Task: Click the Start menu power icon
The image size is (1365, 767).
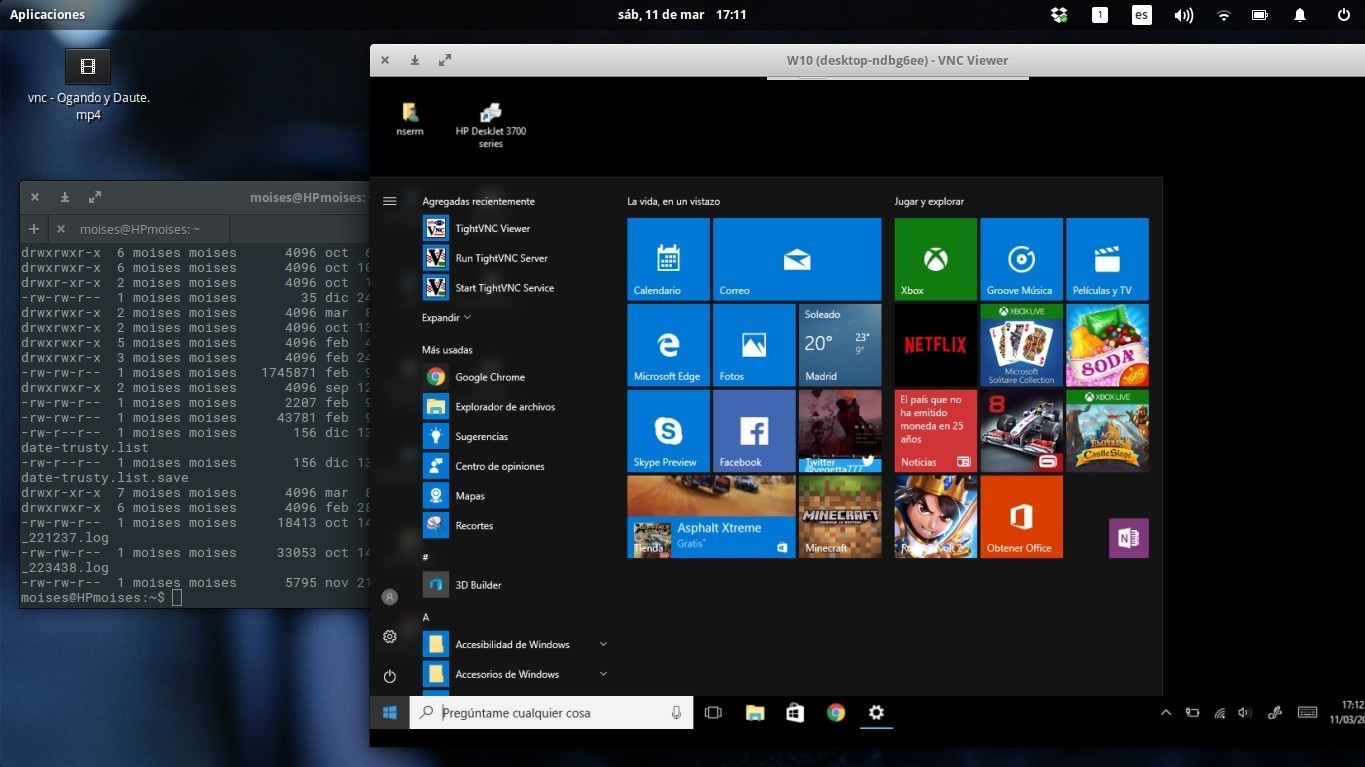Action: [390, 676]
